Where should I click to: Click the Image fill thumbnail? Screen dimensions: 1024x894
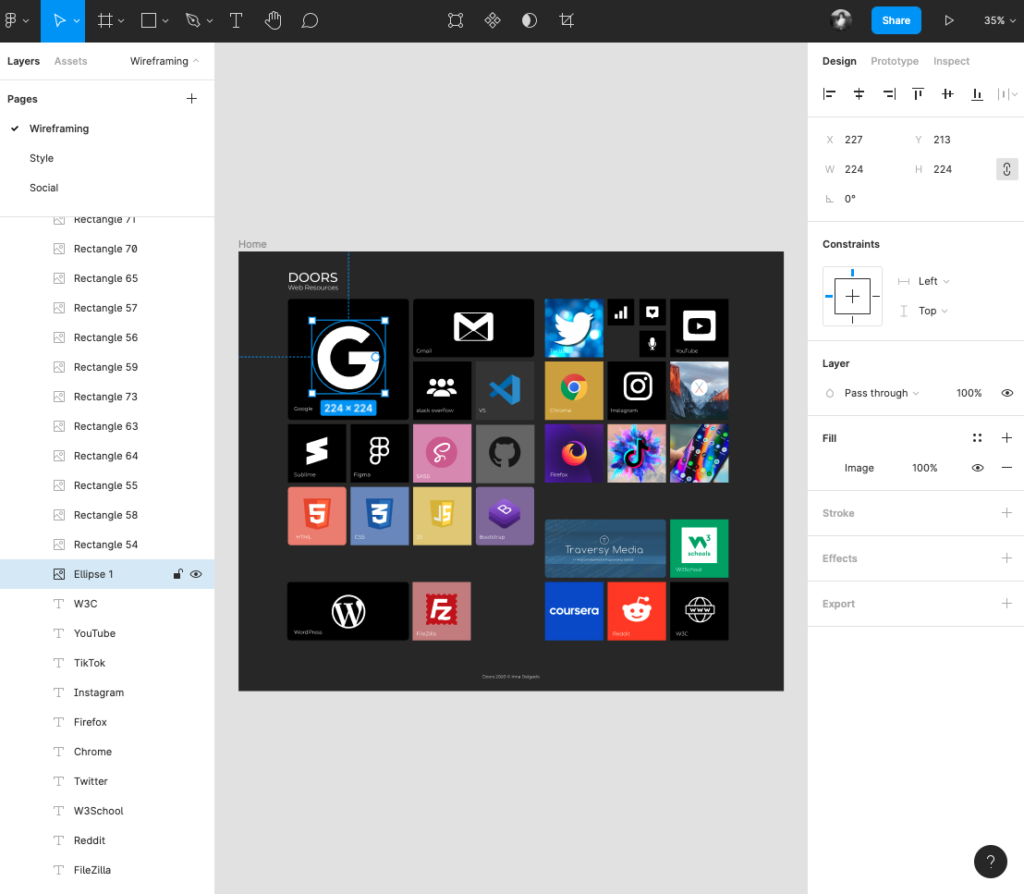tap(829, 468)
